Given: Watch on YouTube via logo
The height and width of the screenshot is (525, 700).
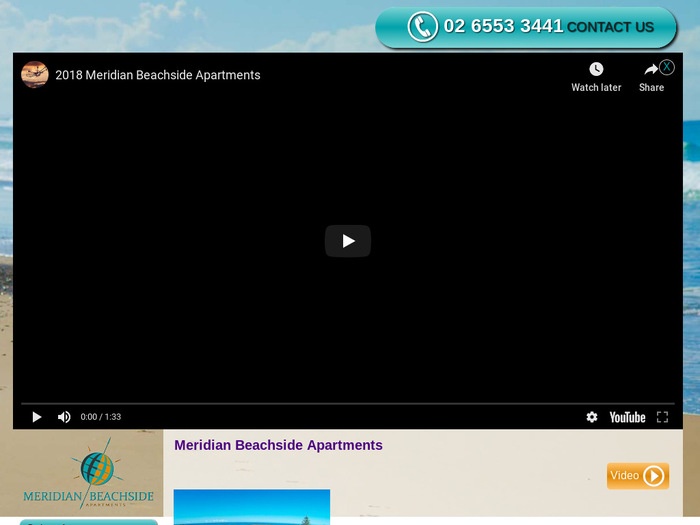Looking at the screenshot, I should point(627,417).
